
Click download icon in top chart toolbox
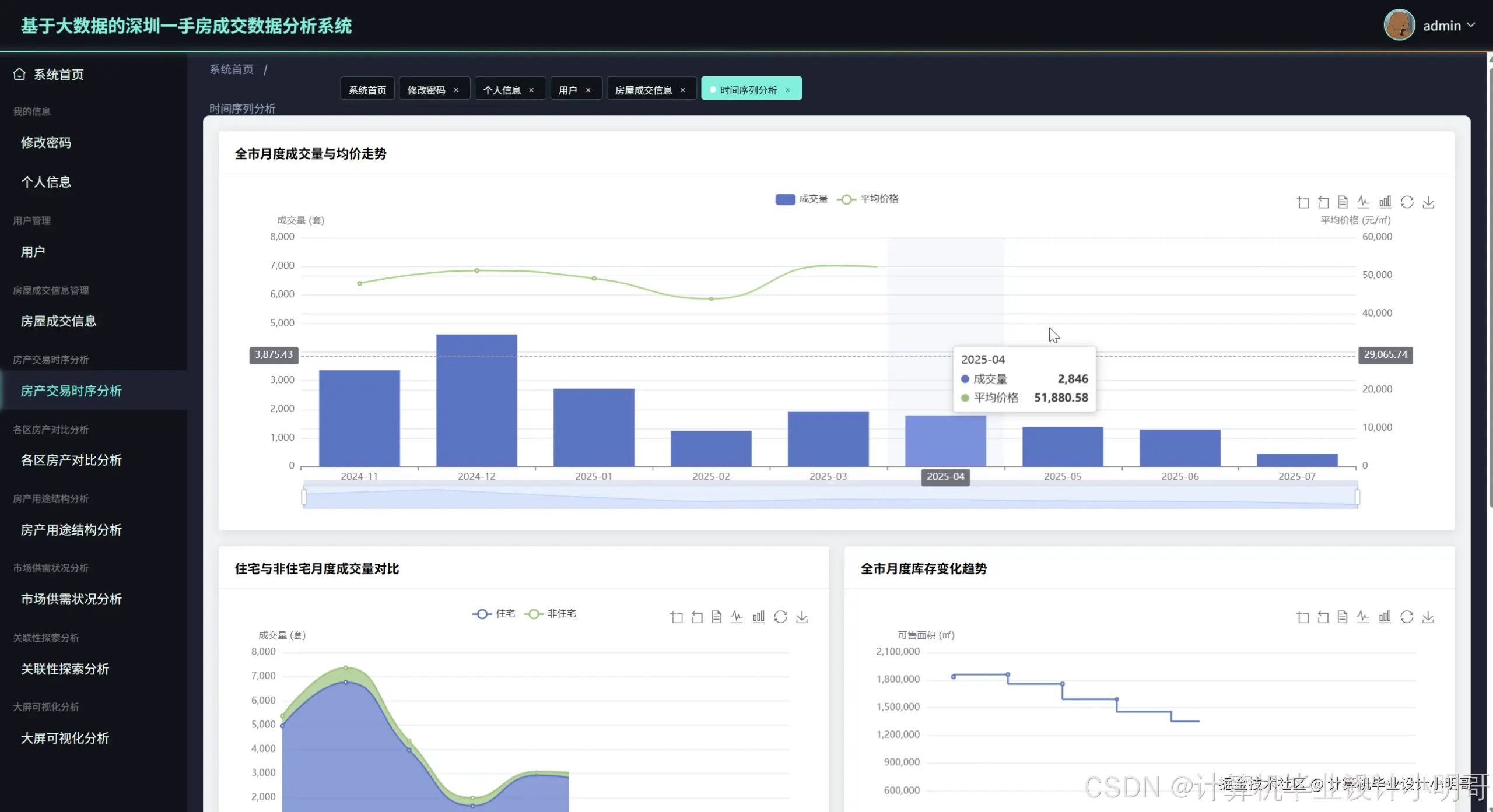click(x=1428, y=202)
